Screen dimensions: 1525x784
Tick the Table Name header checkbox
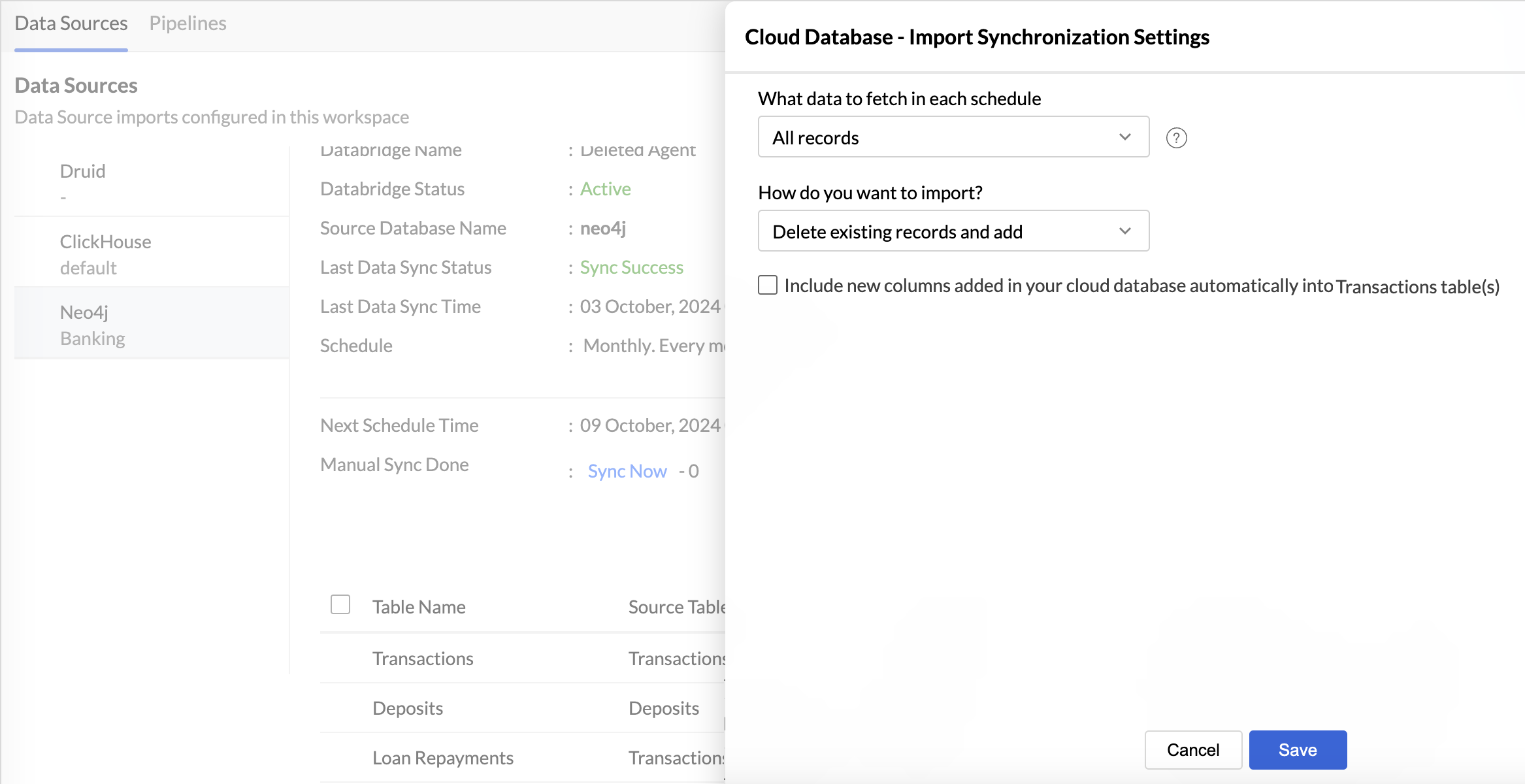coord(340,605)
